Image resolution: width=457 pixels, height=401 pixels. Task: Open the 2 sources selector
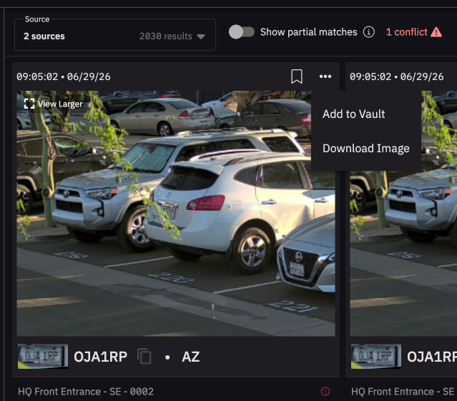(115, 35)
